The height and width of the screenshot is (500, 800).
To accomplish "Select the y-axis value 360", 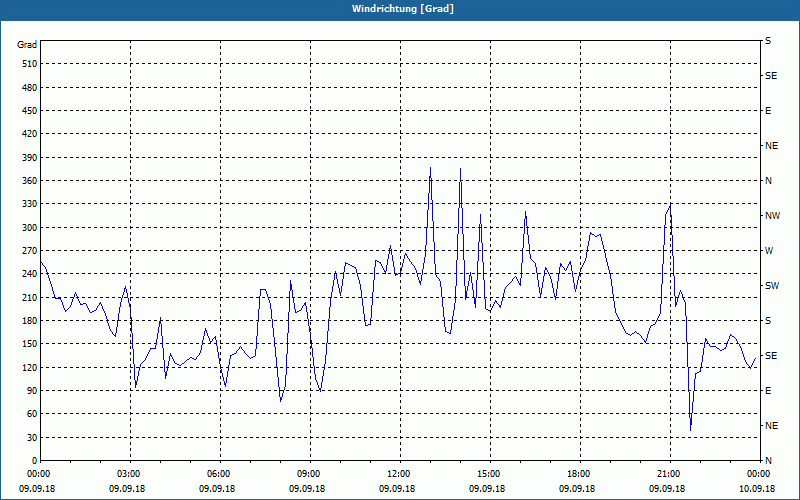I will tap(30, 181).
